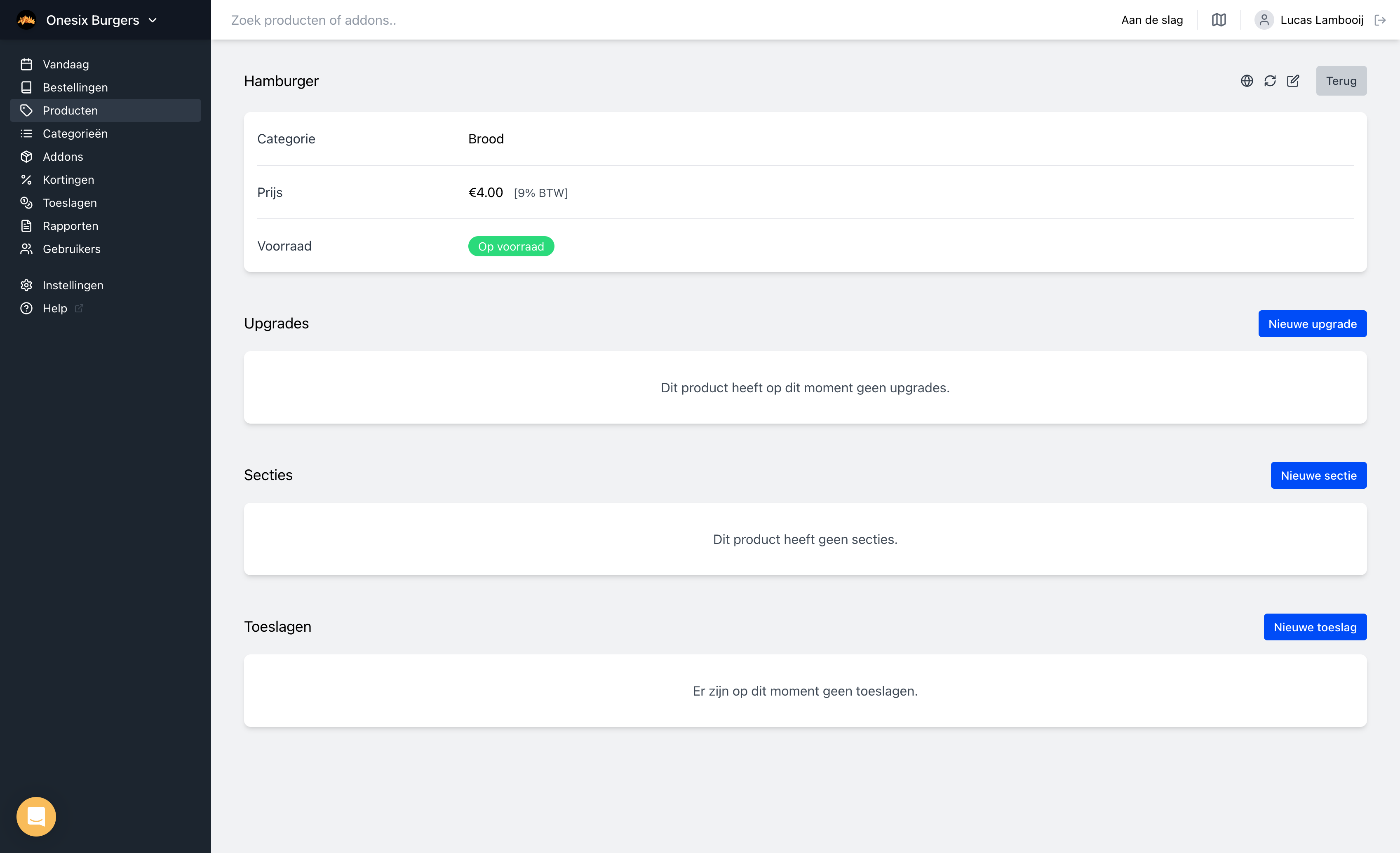Click the Secties section heading
Screen dimensions: 1400x853
click(x=268, y=475)
